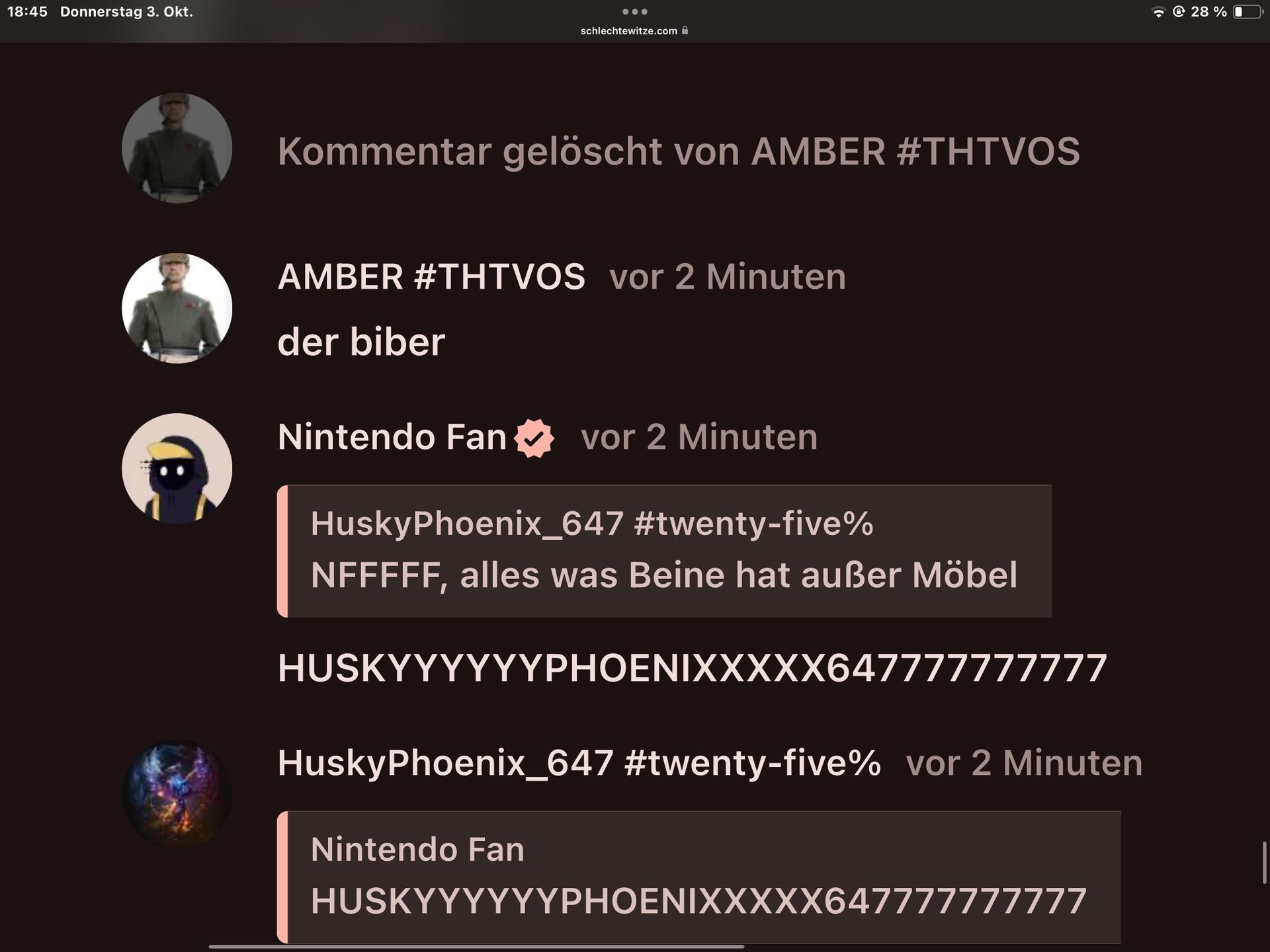Tap the 'der biber' comment text
The image size is (1270, 952).
pos(361,342)
